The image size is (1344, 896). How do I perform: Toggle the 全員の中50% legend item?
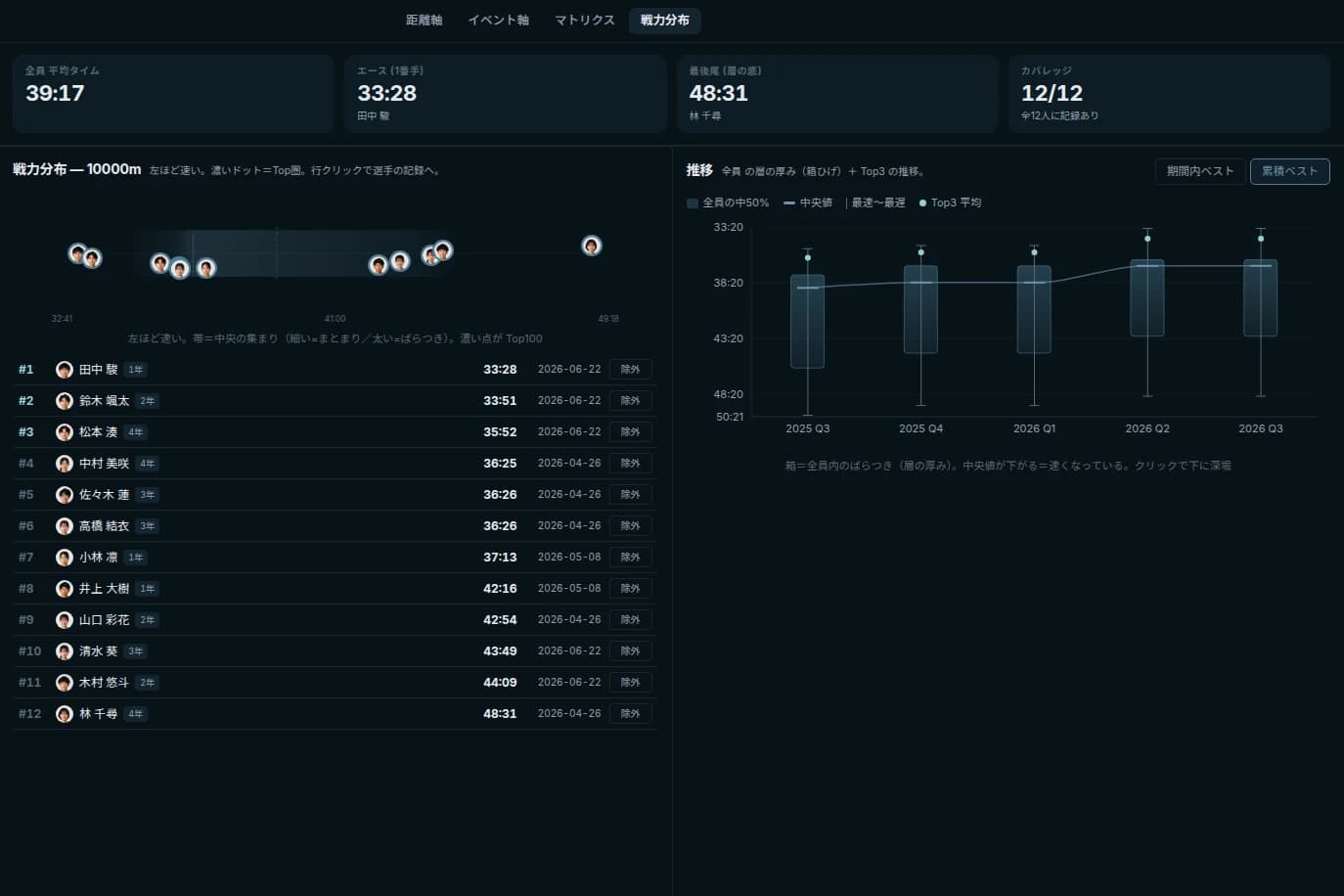[x=728, y=202]
